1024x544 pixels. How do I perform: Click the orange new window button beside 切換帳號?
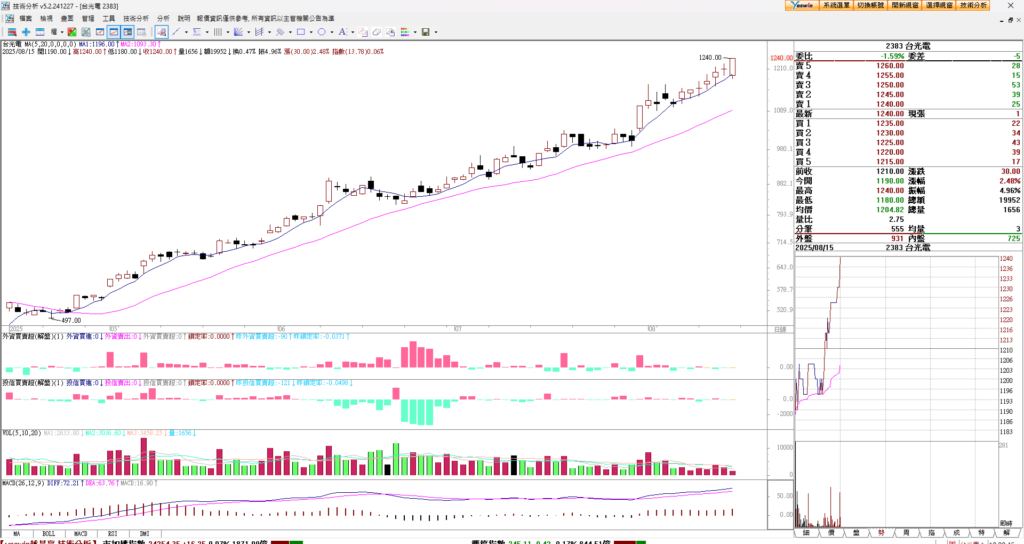pos(904,5)
